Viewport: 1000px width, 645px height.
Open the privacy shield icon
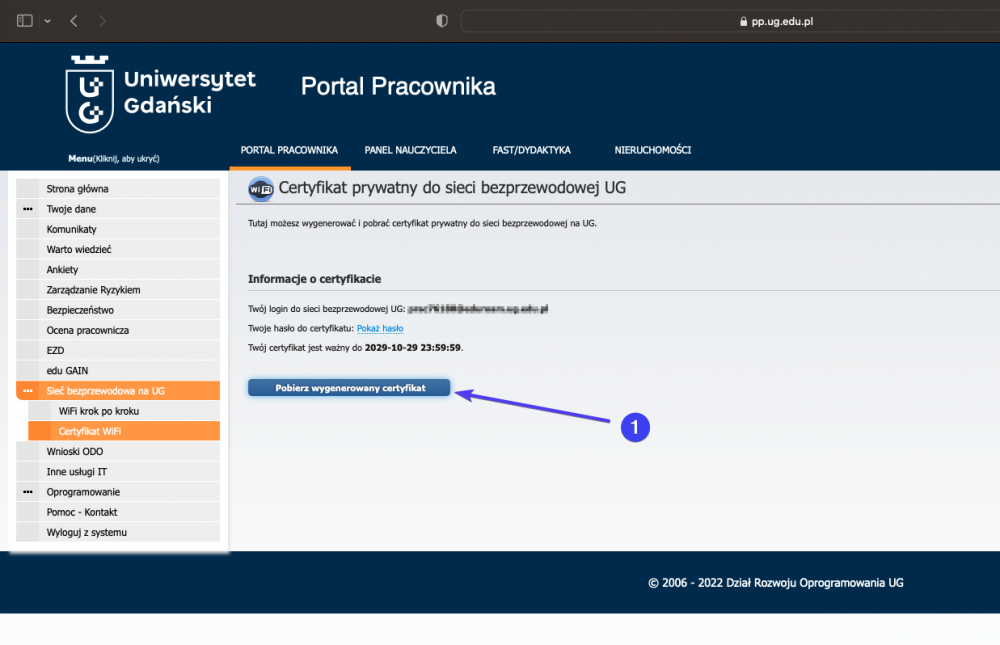442,21
